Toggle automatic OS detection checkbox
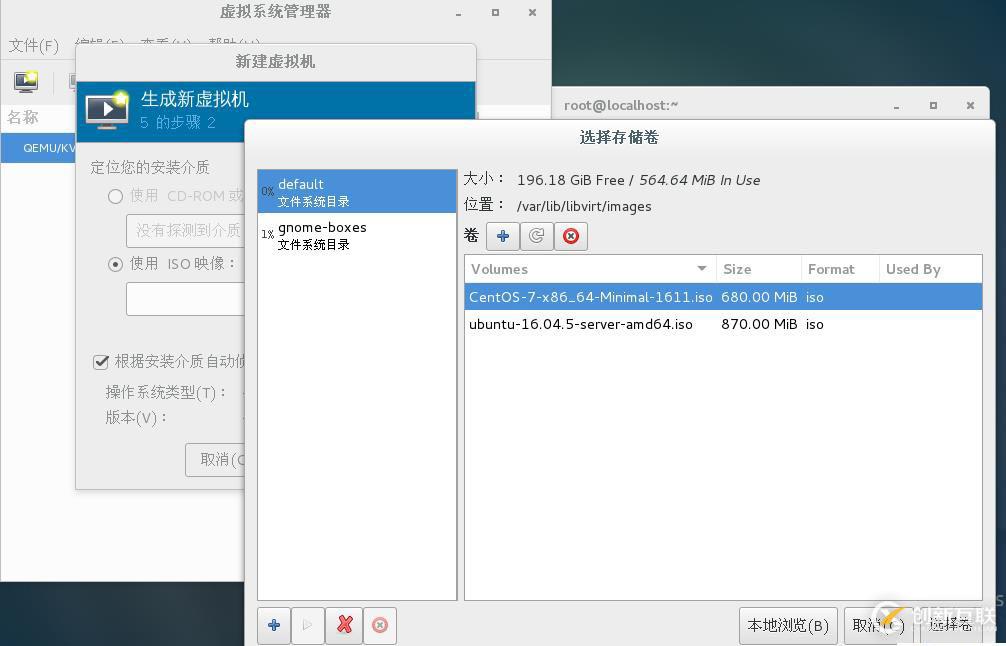This screenshot has width=1006, height=646. [101, 362]
